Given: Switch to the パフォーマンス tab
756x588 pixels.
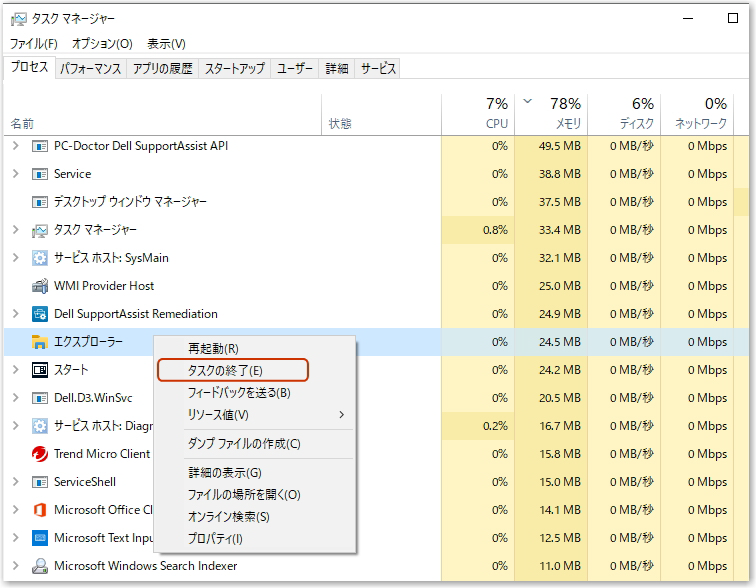Looking at the screenshot, I should point(91,68).
